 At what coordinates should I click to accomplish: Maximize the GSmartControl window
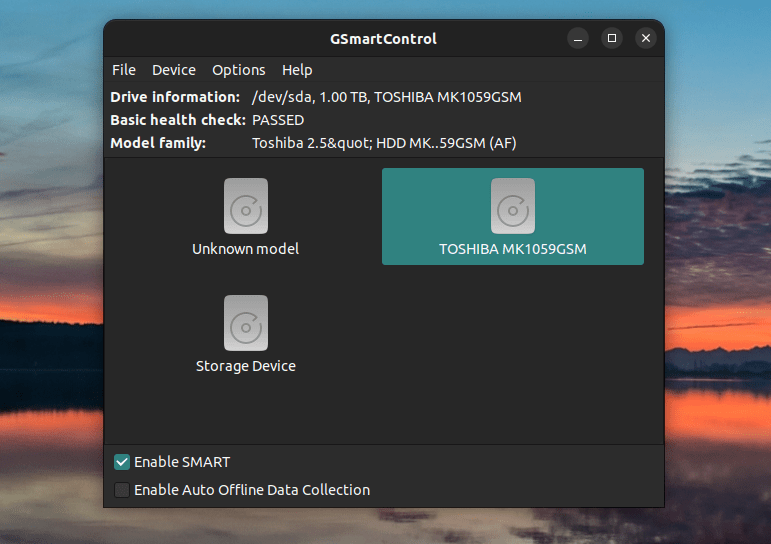click(612, 39)
